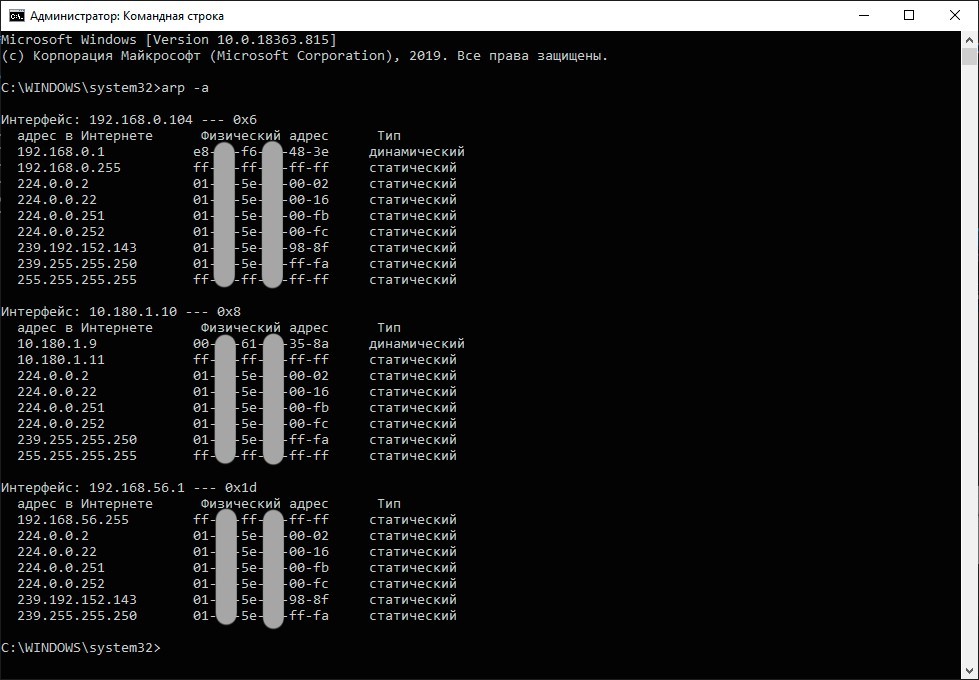Close the Command Prompt window
Viewport: 979px width, 680px height.
pyautogui.click(x=954, y=16)
